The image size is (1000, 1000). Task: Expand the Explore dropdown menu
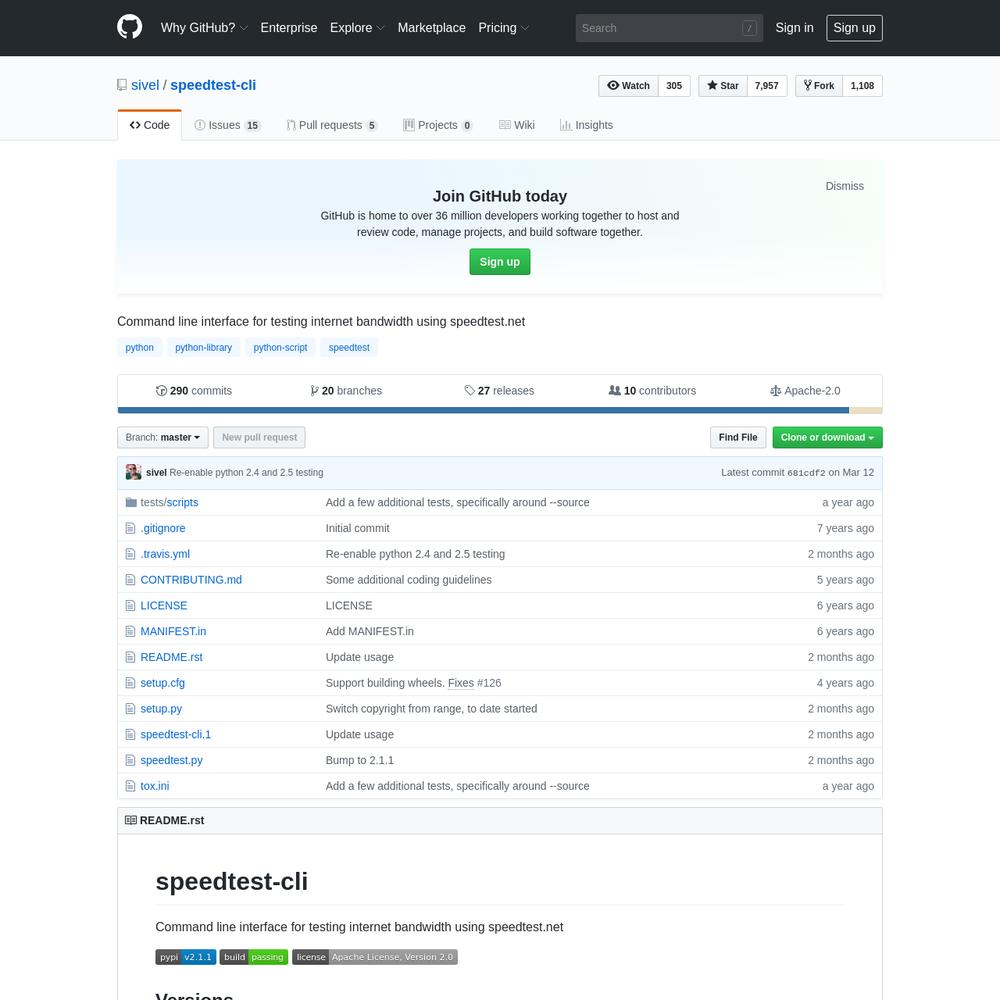coord(357,27)
